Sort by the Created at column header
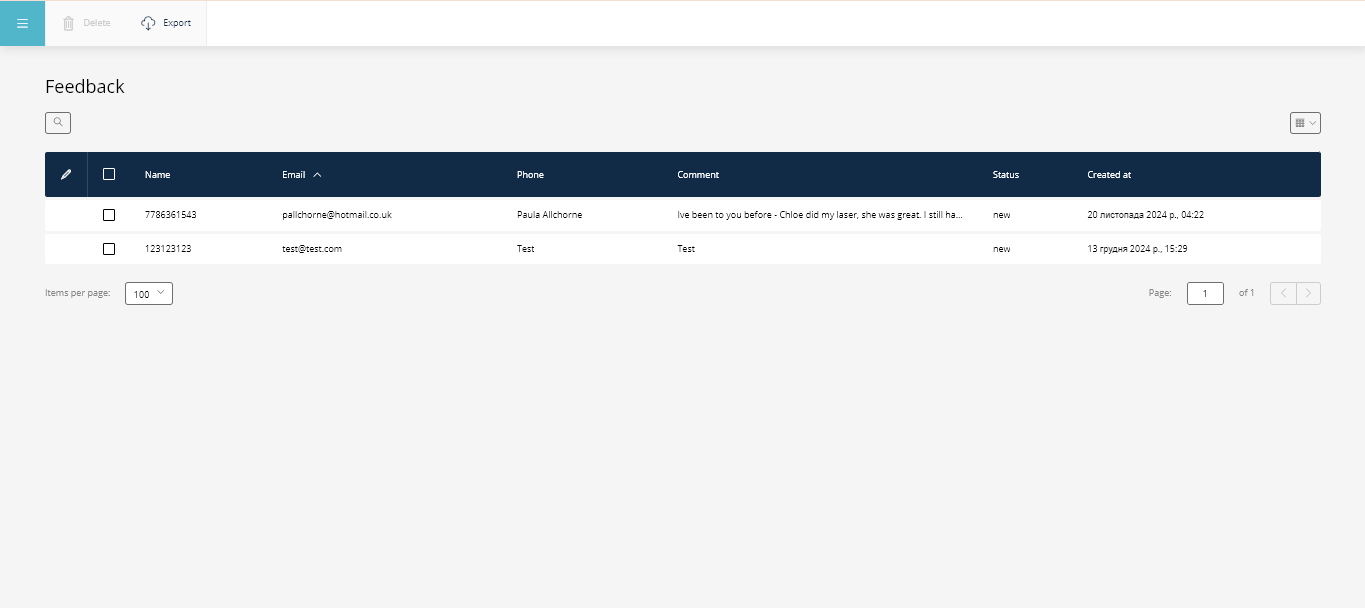This screenshot has height=608, width=1365. click(x=1109, y=175)
